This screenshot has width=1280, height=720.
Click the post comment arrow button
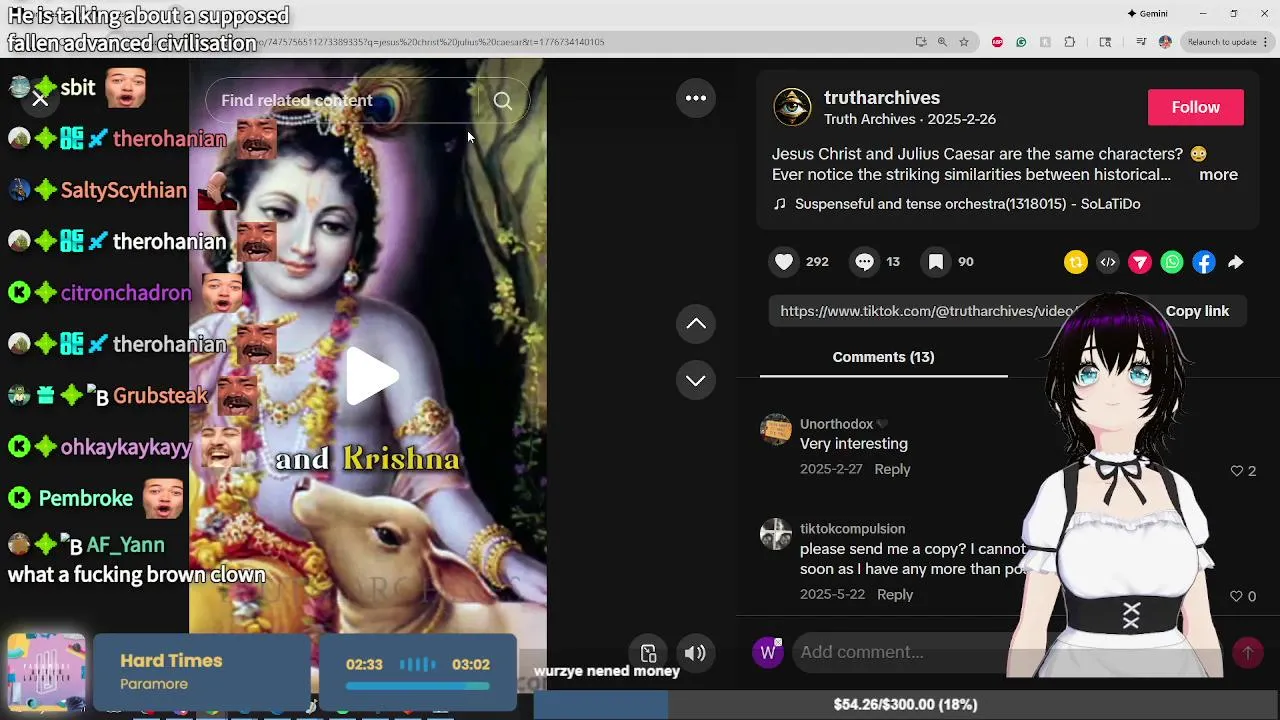click(x=1247, y=653)
